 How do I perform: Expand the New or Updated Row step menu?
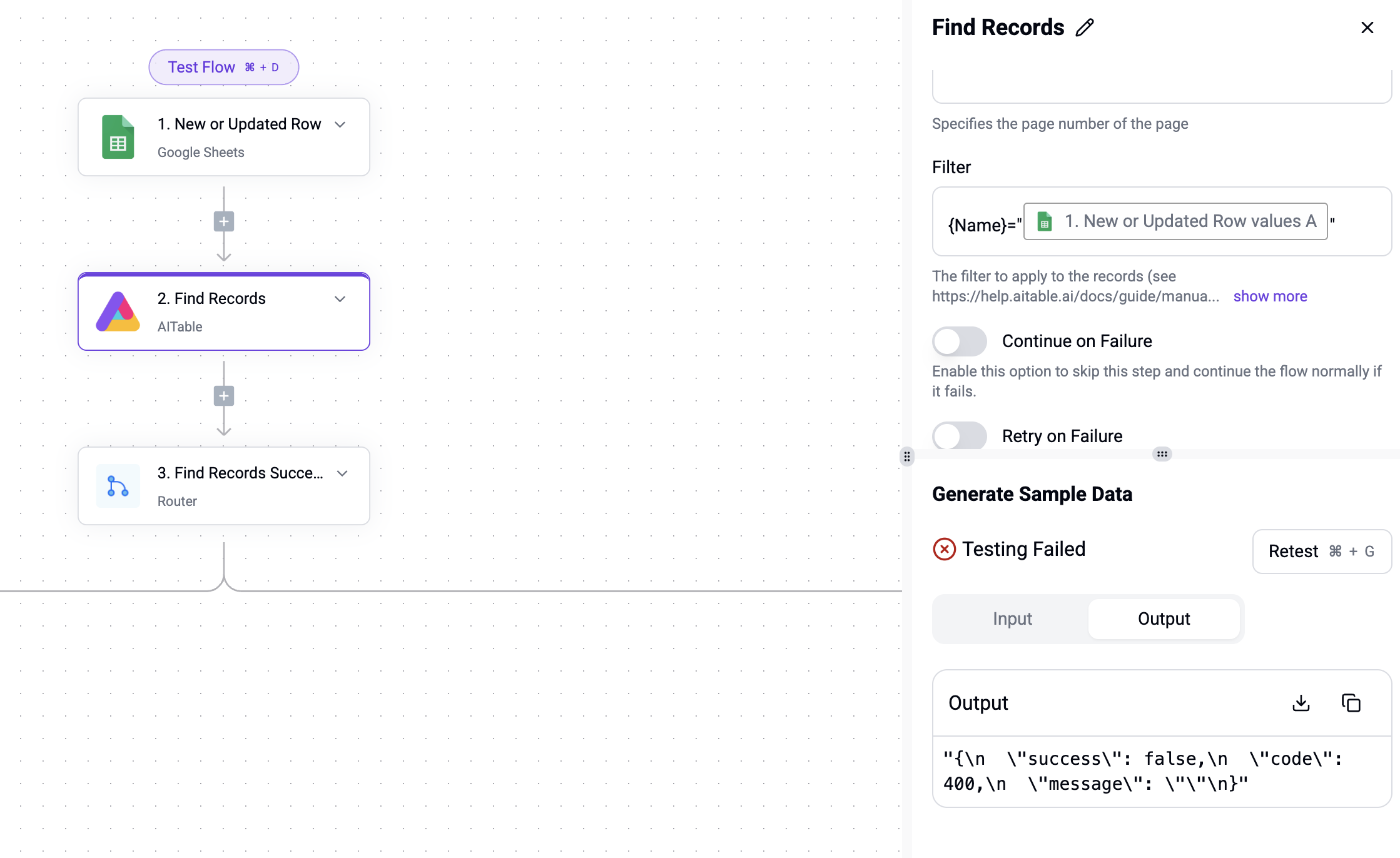click(x=340, y=124)
